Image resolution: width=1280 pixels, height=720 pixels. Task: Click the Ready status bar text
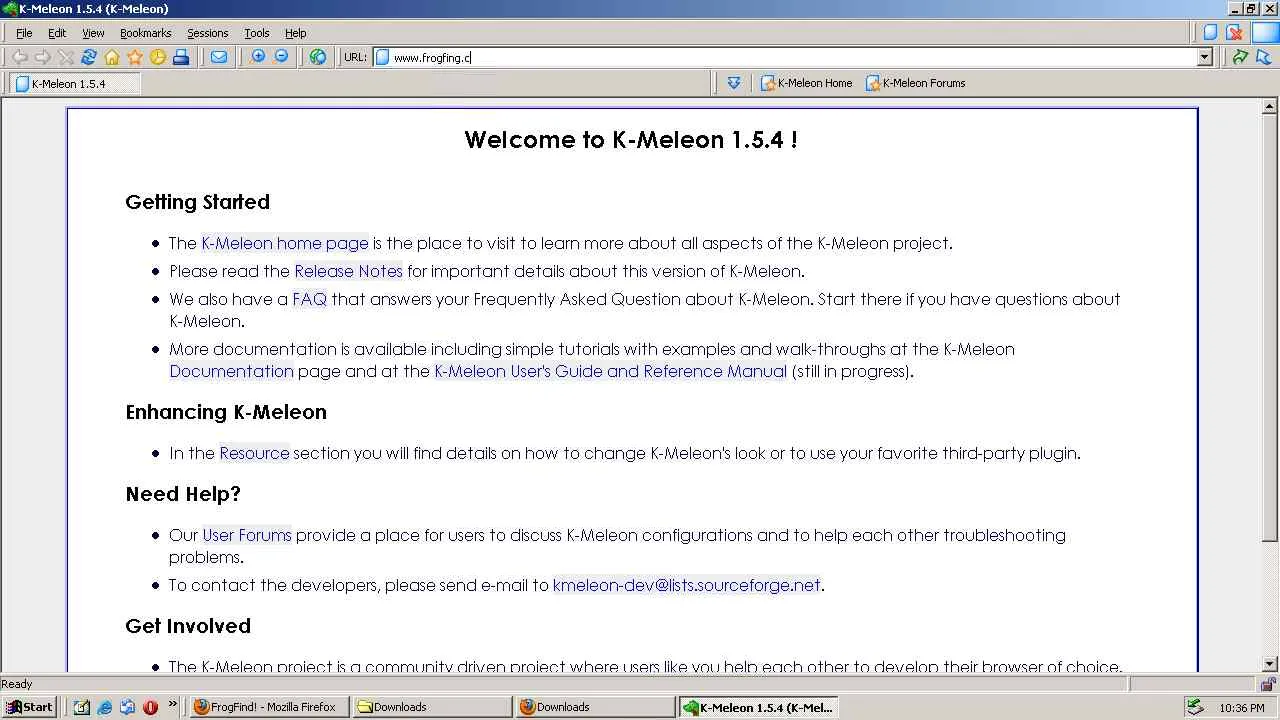(17, 684)
